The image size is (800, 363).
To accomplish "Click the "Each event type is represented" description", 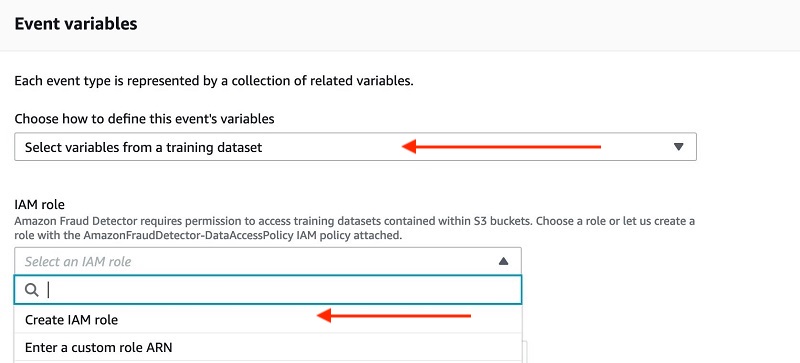I will coord(214,81).
